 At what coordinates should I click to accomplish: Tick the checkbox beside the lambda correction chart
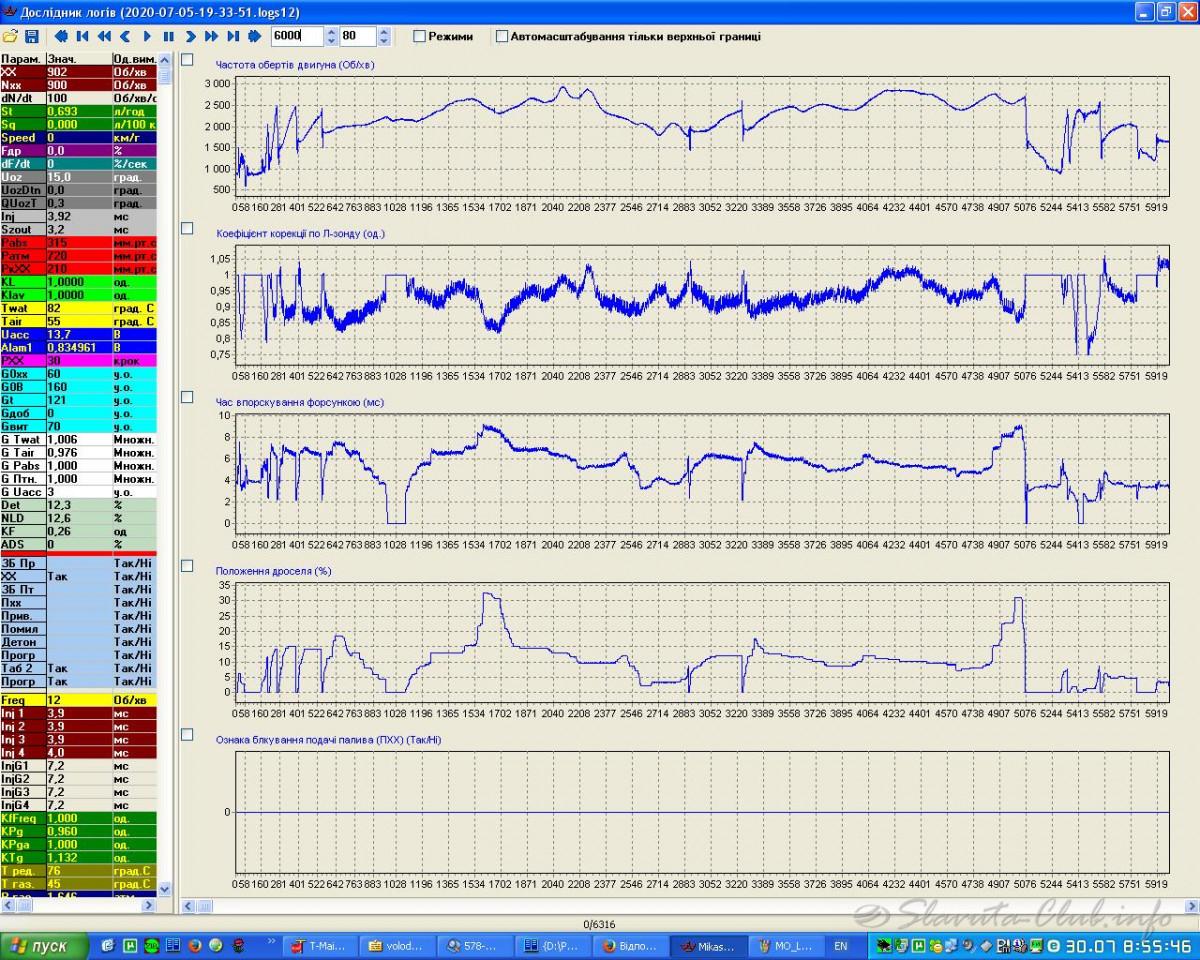click(187, 228)
